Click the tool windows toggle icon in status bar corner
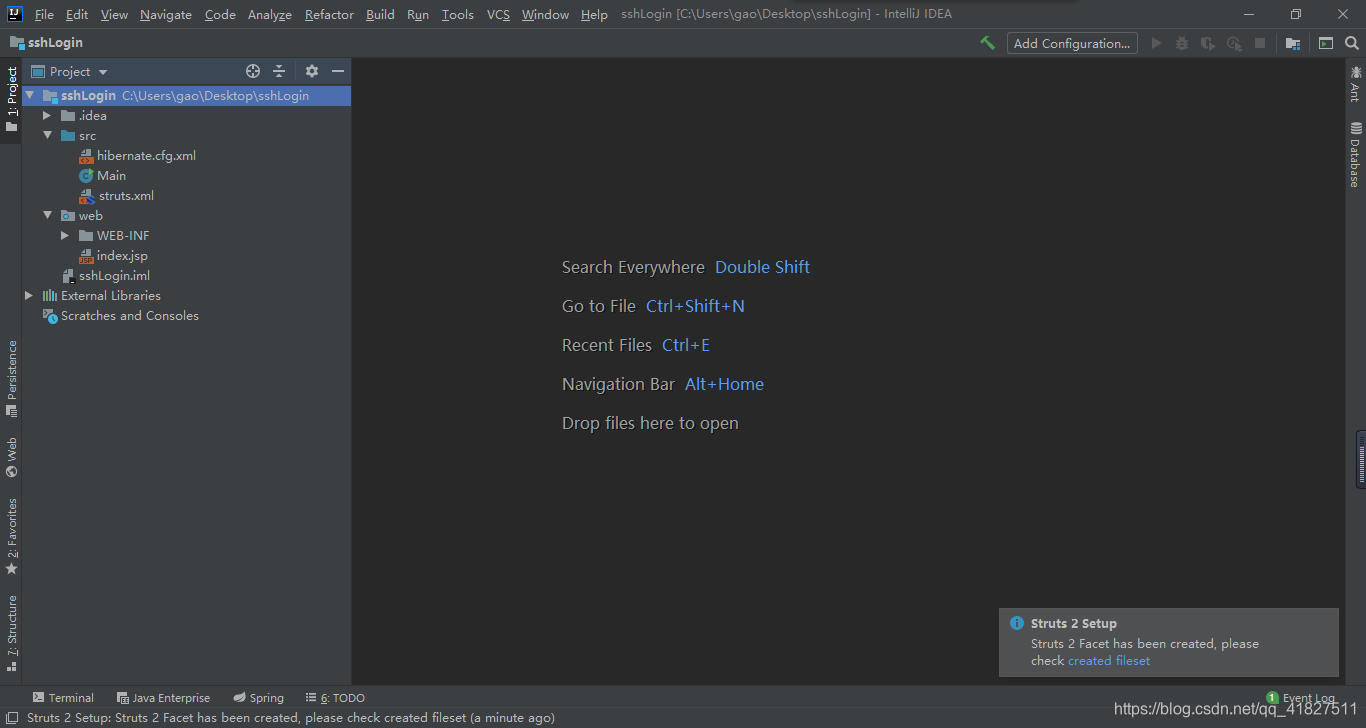This screenshot has height=728, width=1366. 11,717
